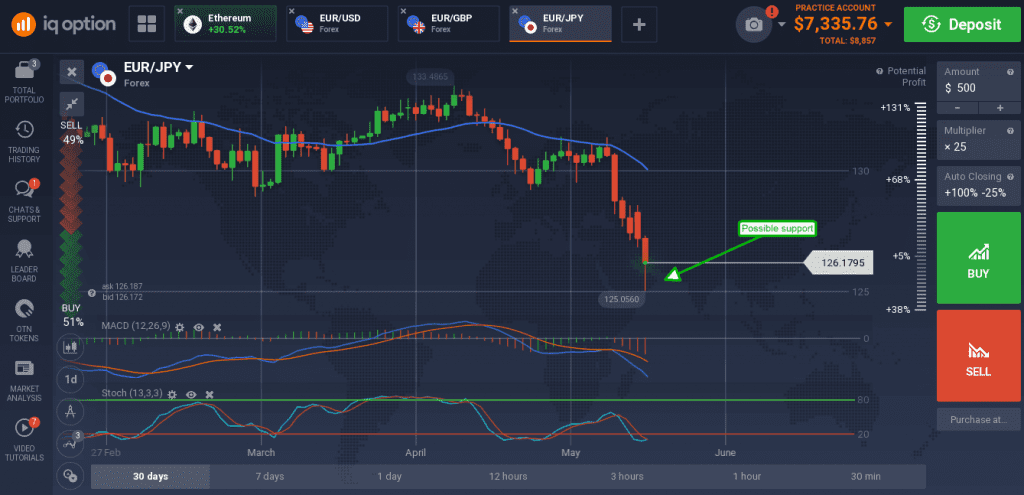The image size is (1024, 495).
Task: Open Stoch indicator settings gear
Action: tap(172, 394)
